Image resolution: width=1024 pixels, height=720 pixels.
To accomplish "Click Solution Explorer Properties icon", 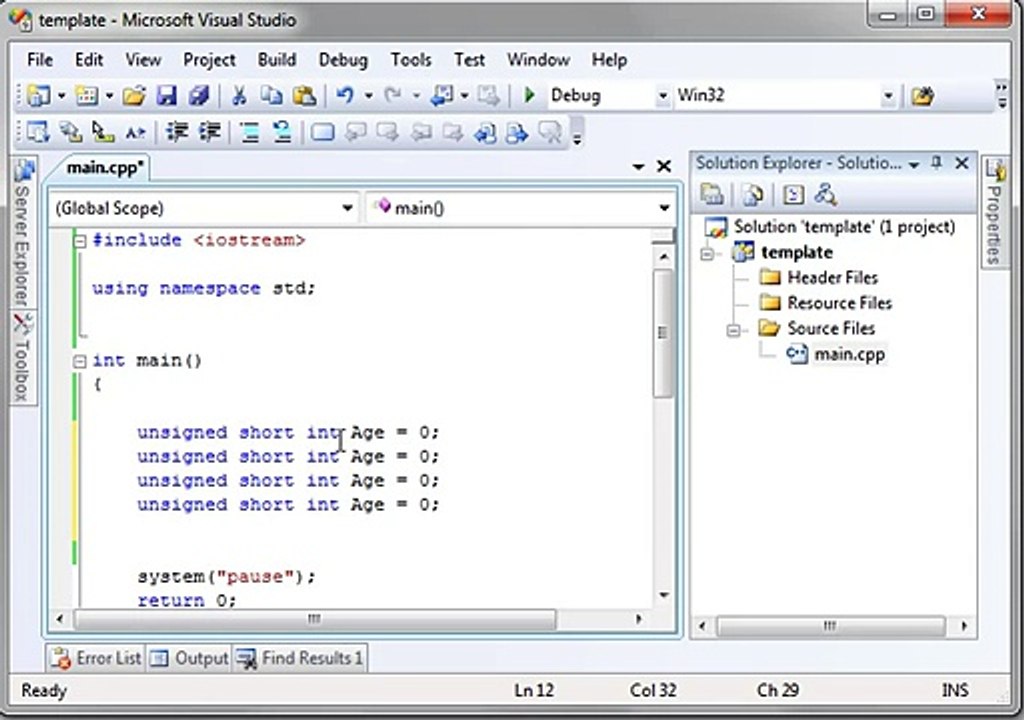I will [x=712, y=194].
